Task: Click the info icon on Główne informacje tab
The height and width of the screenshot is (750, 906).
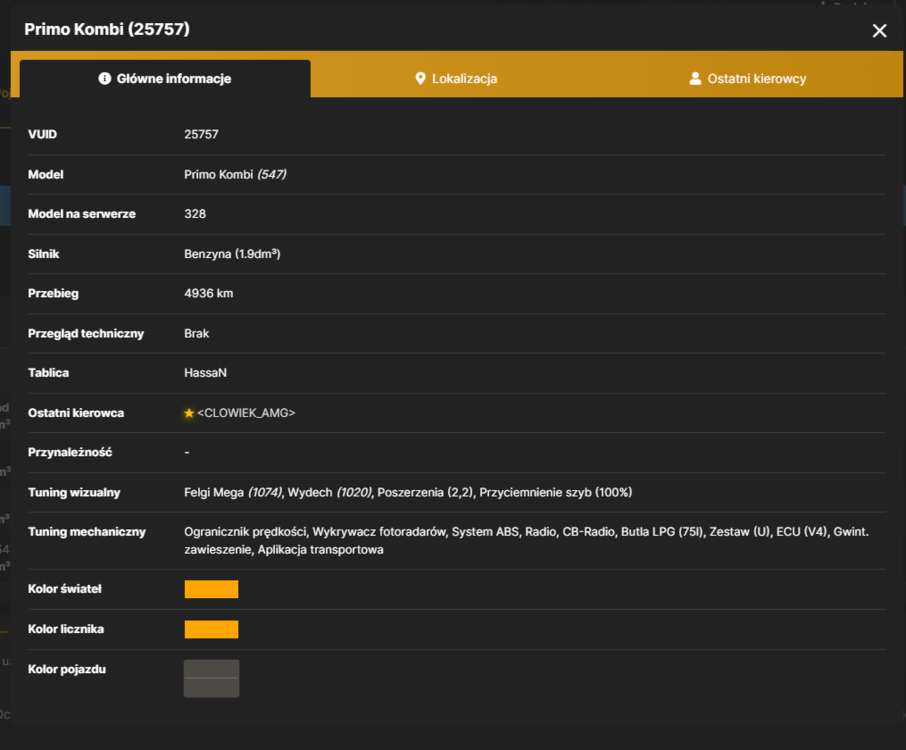Action: 105,78
